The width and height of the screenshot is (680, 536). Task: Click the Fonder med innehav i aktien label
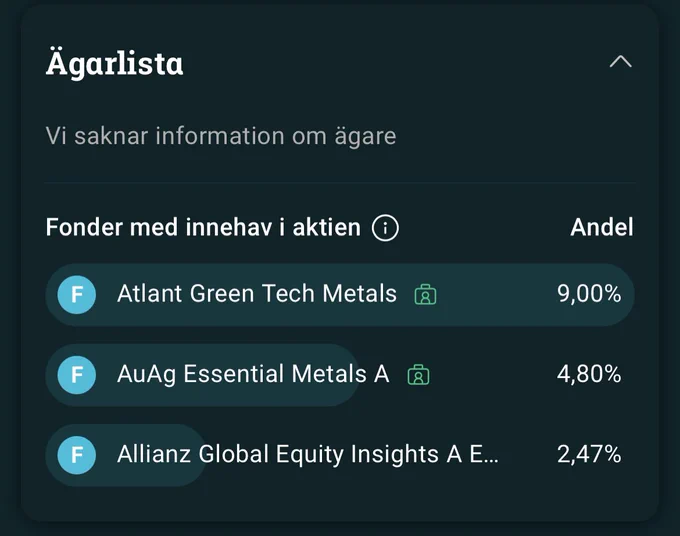tap(203, 227)
